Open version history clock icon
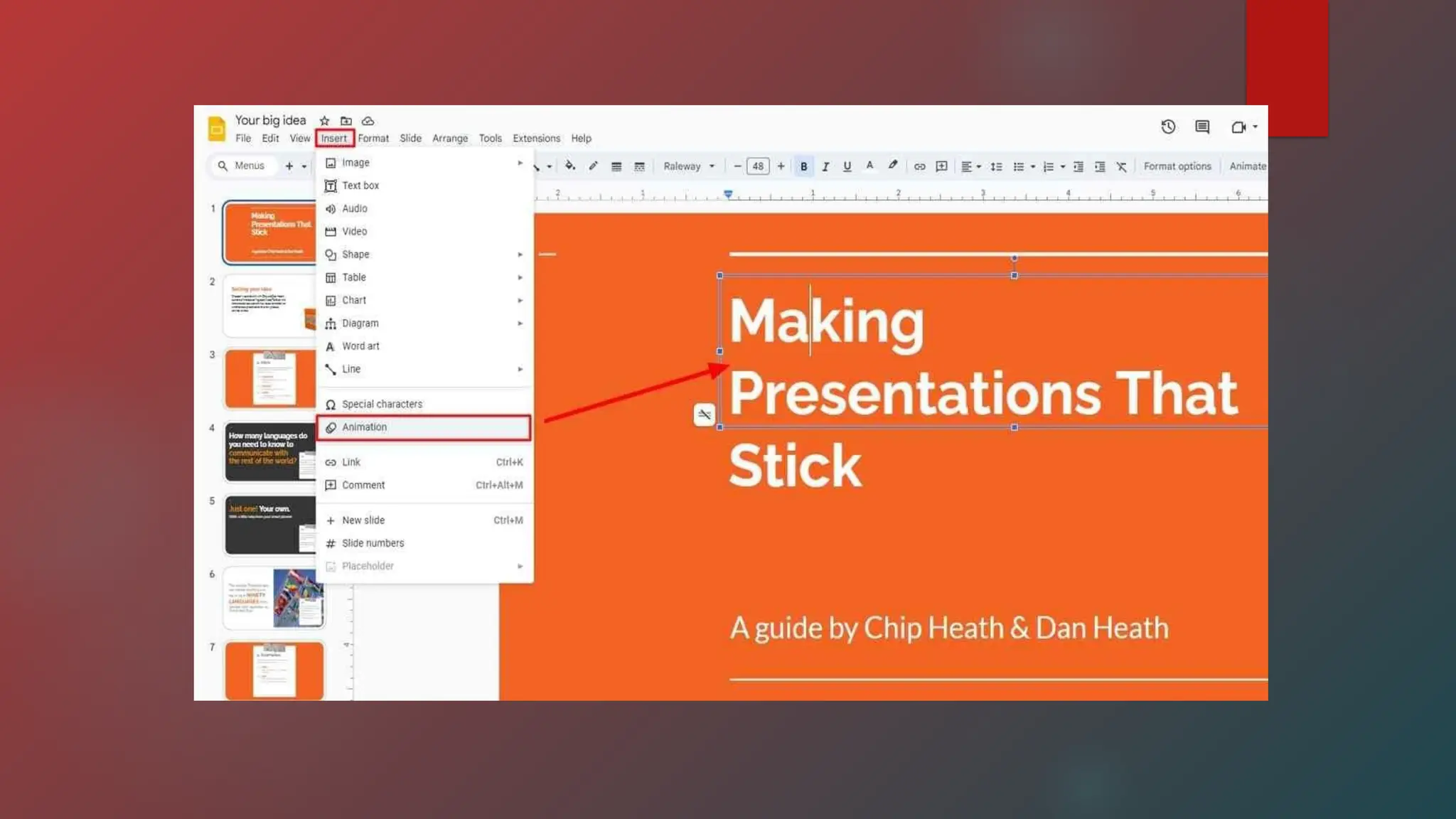The width and height of the screenshot is (1456, 819). tap(1168, 127)
